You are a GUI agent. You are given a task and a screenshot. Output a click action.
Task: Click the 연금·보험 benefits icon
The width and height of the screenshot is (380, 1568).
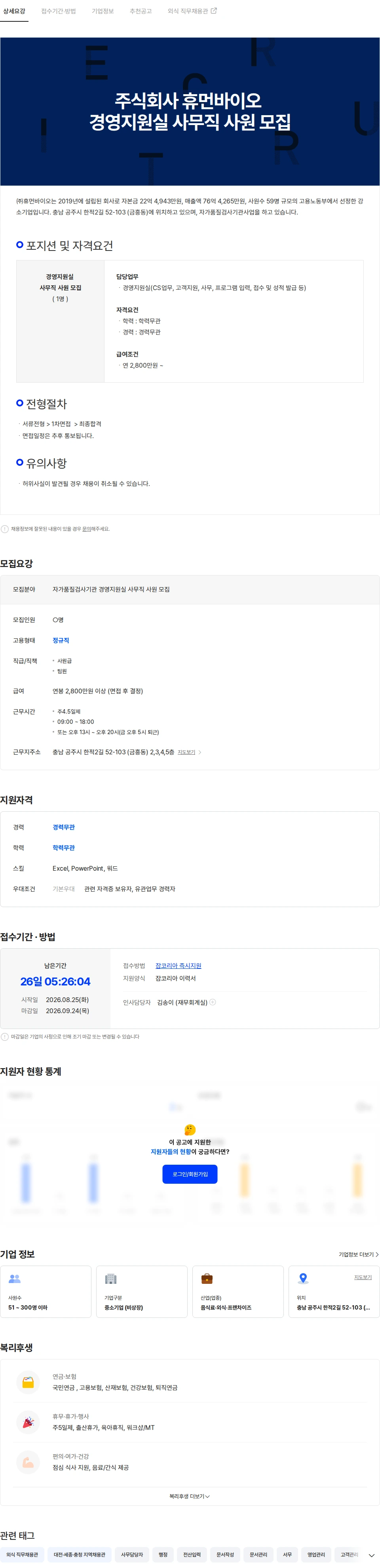pyautogui.click(x=28, y=1382)
